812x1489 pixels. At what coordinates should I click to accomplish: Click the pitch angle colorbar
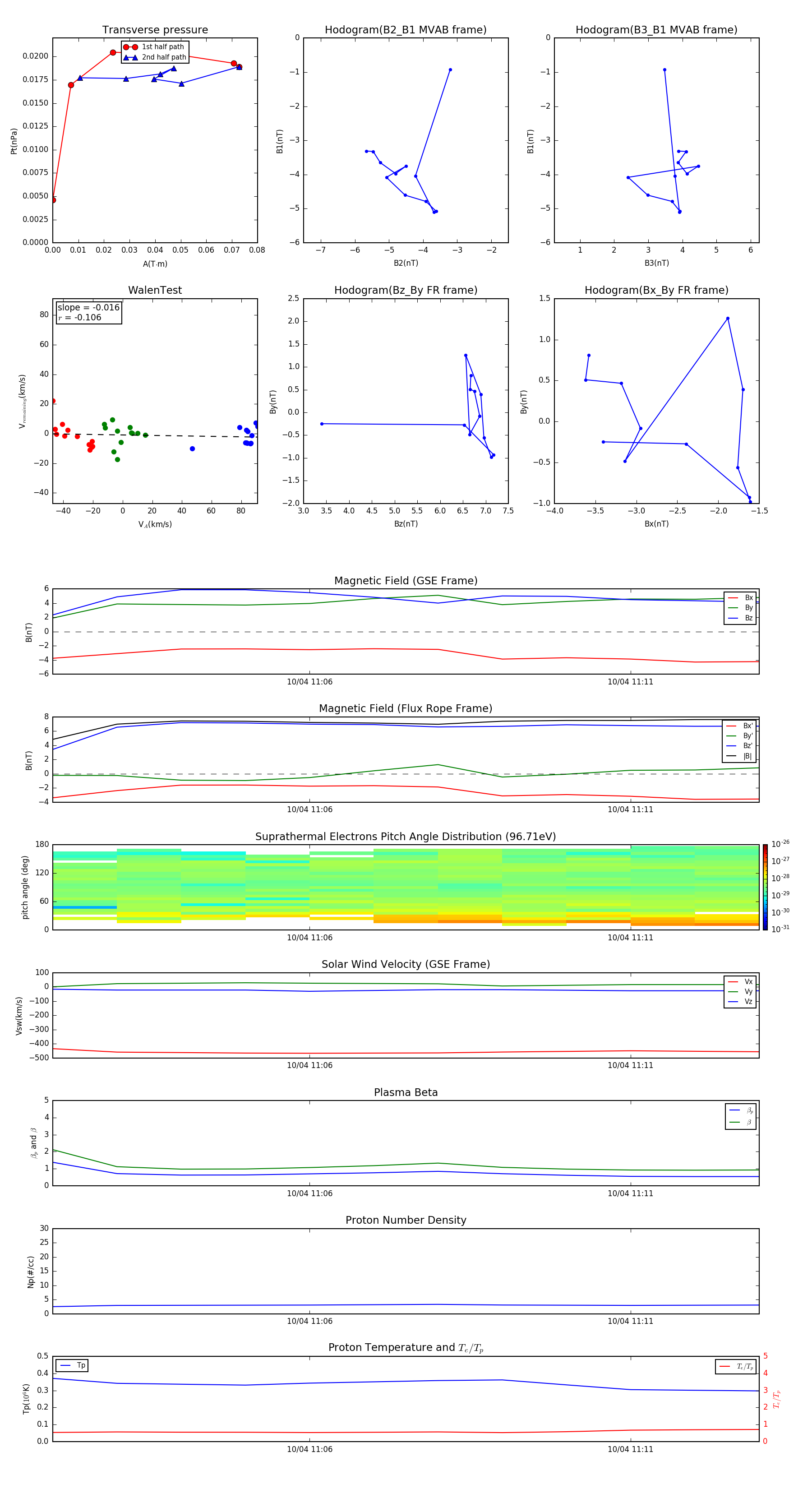[765, 887]
